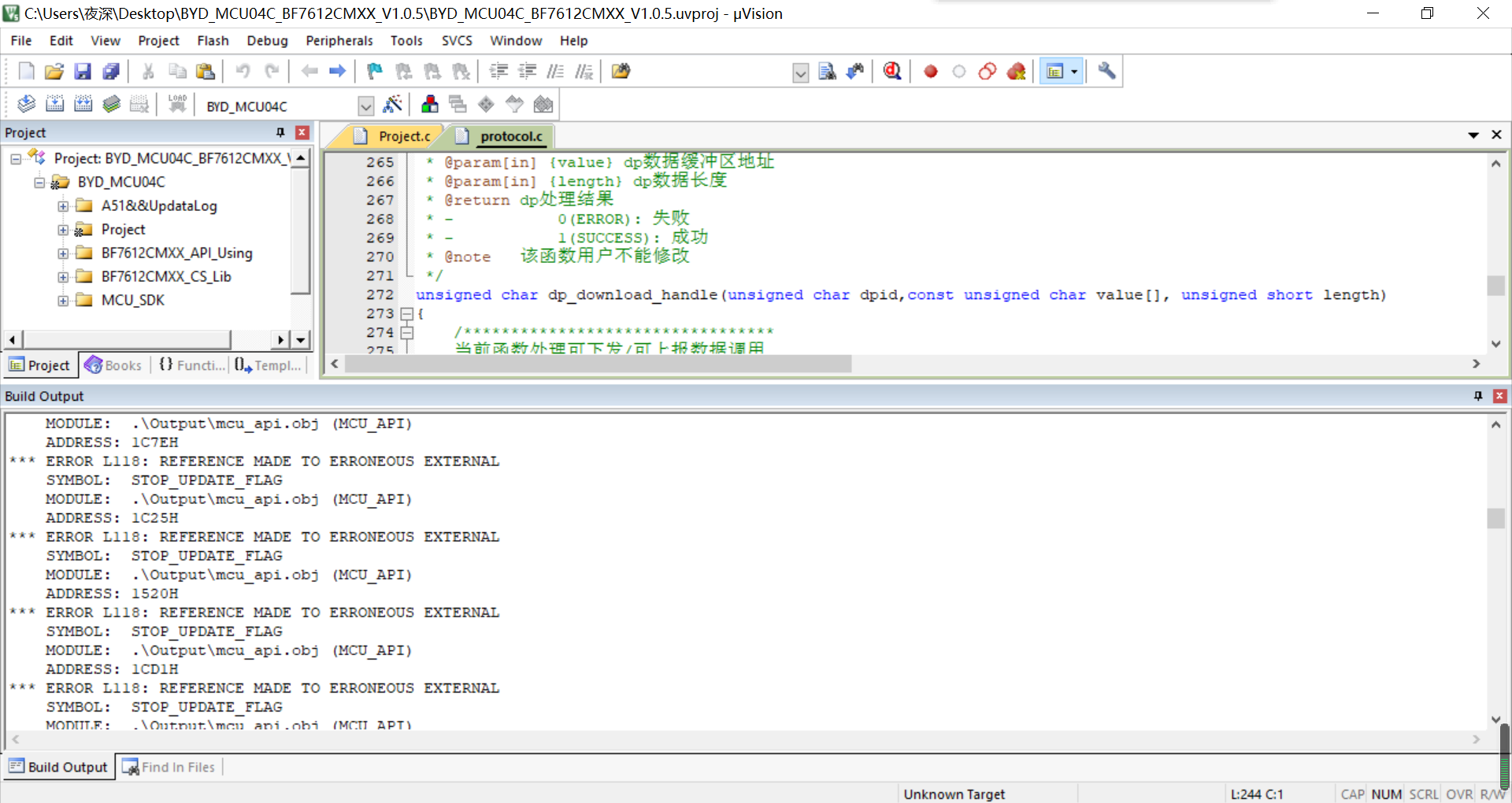Open the Flash menu
1512x803 pixels.
tap(213, 41)
